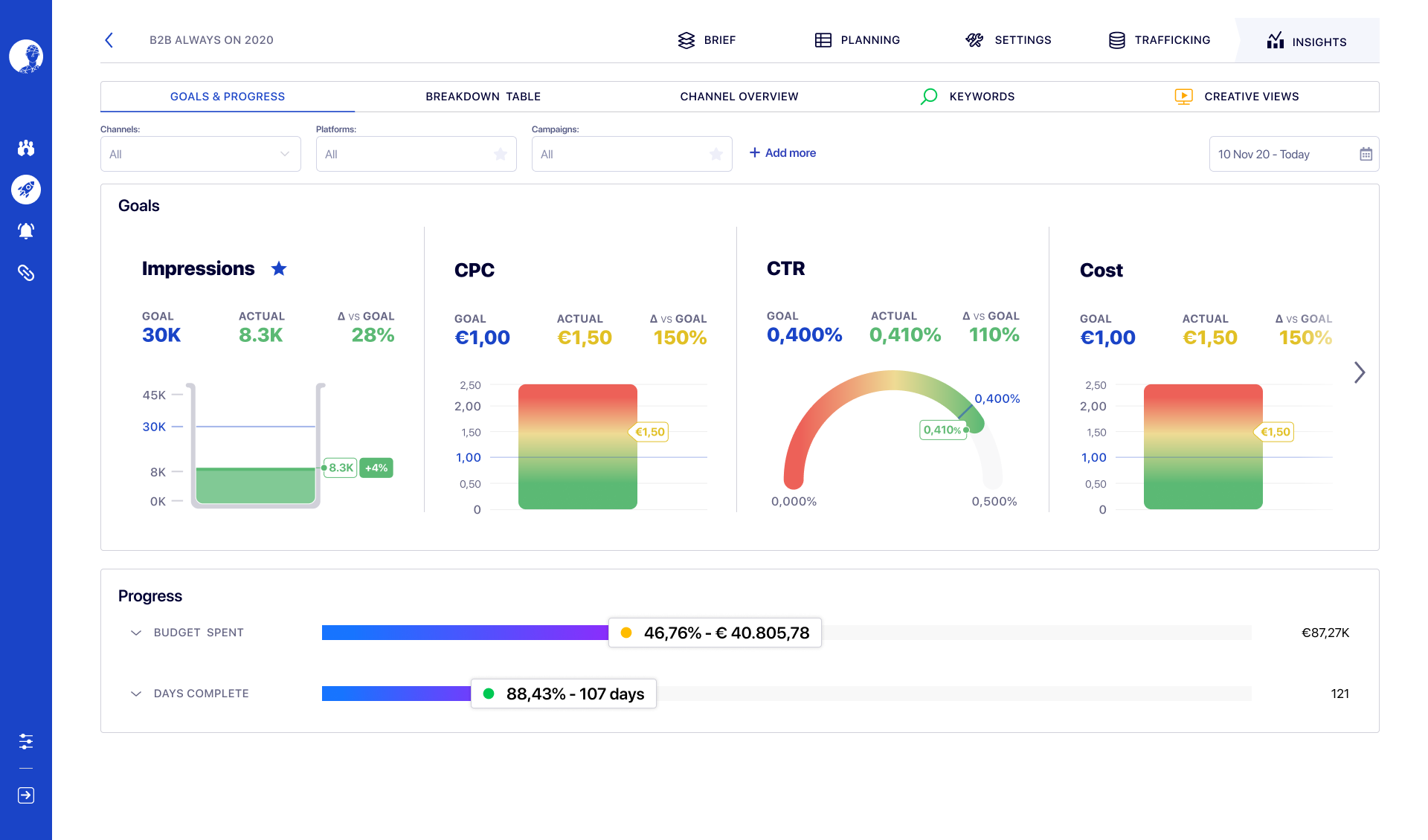Open the calendar icon in date field
1428x840 pixels.
click(1366, 154)
